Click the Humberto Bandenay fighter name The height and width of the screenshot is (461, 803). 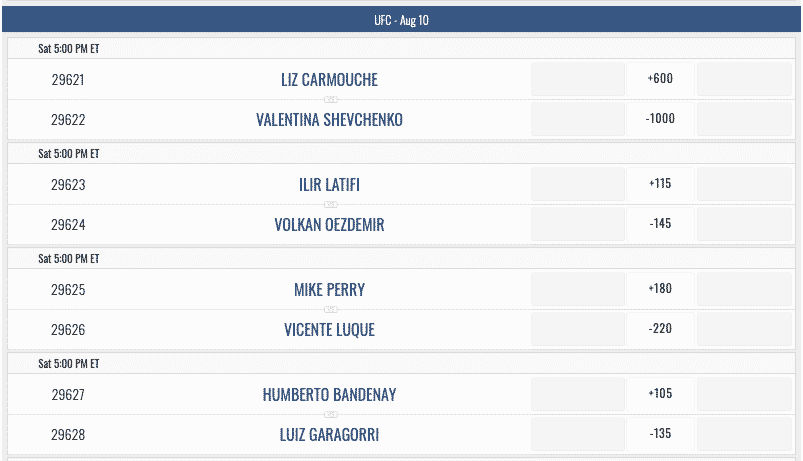click(329, 395)
